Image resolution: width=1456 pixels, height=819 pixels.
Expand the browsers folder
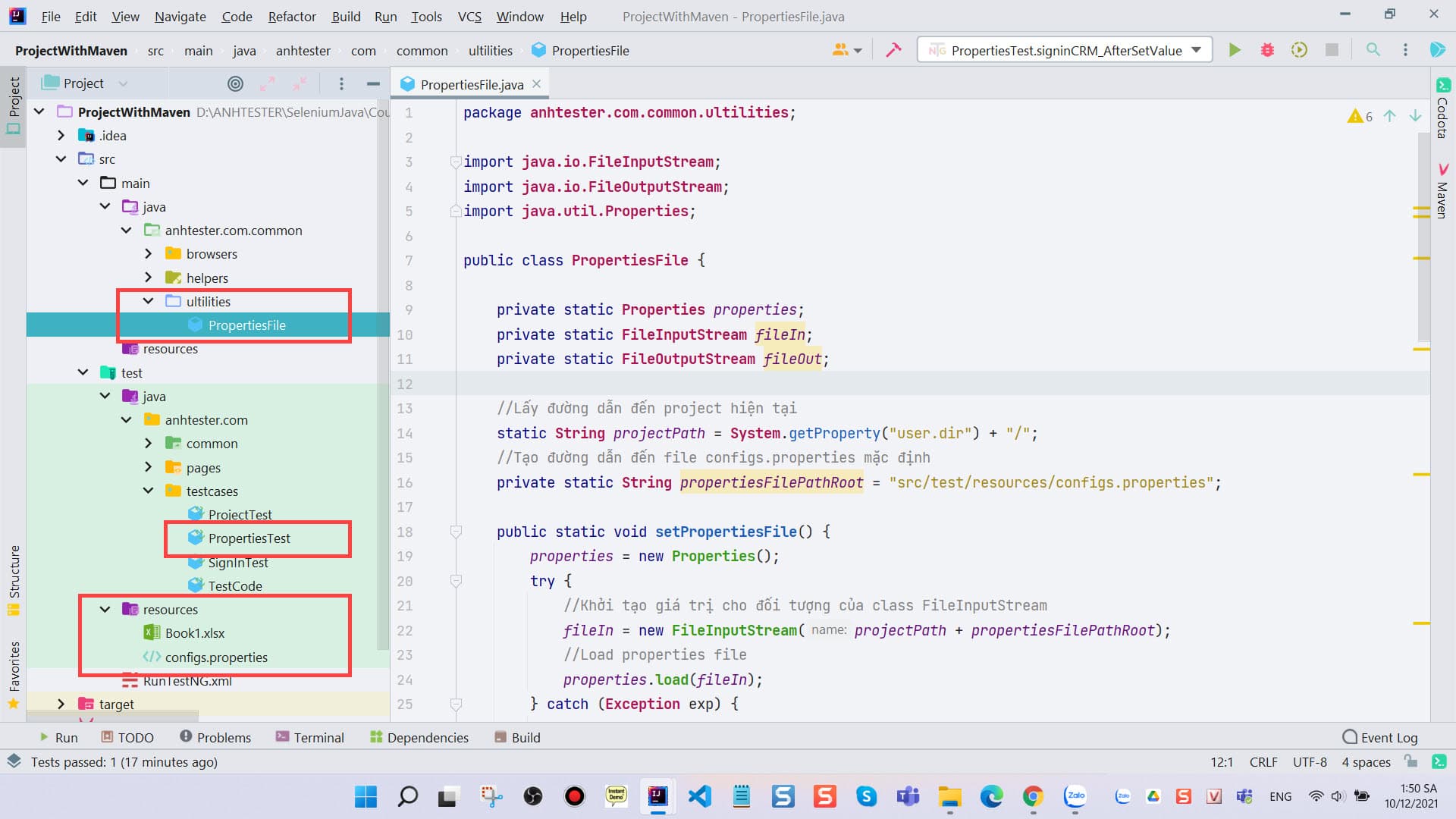[149, 253]
